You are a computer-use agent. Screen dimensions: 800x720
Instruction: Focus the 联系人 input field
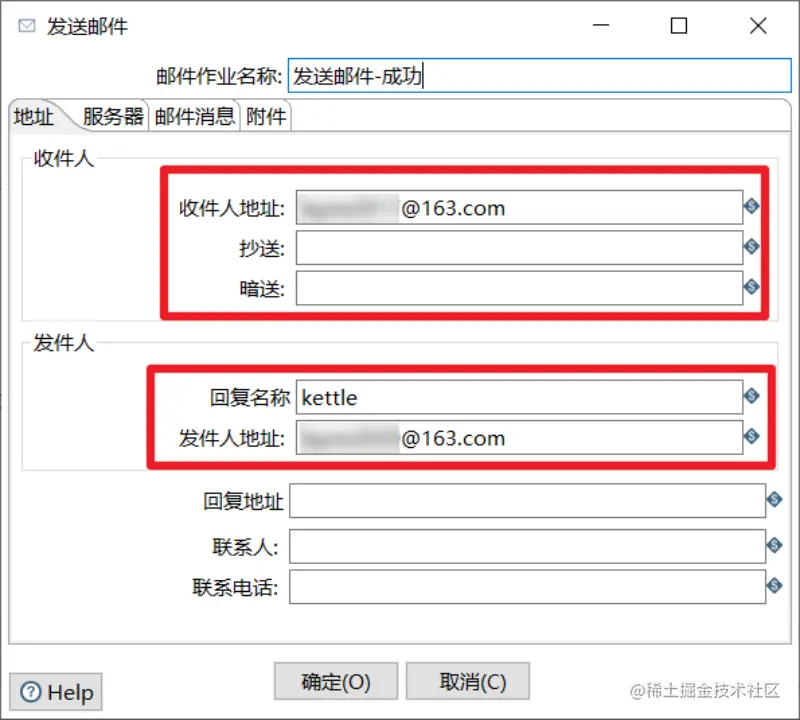pyautogui.click(x=528, y=546)
